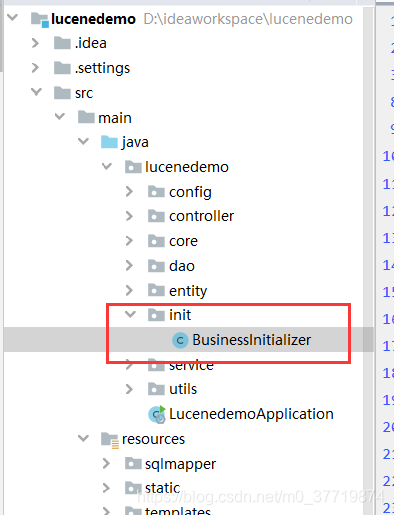This screenshot has height=515, width=394.
Task: Click the entity package icon
Action: tap(156, 290)
